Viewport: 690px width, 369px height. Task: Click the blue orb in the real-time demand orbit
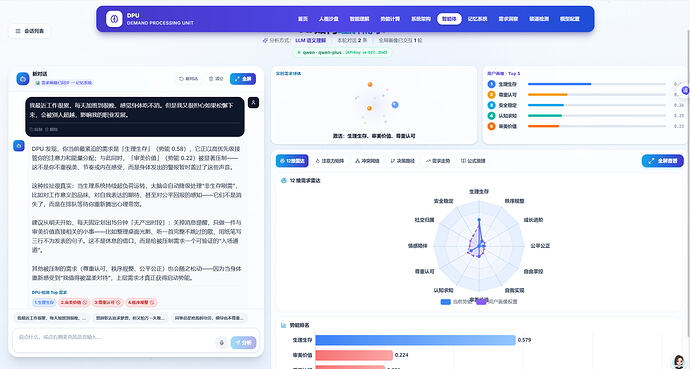pyautogui.click(x=395, y=105)
